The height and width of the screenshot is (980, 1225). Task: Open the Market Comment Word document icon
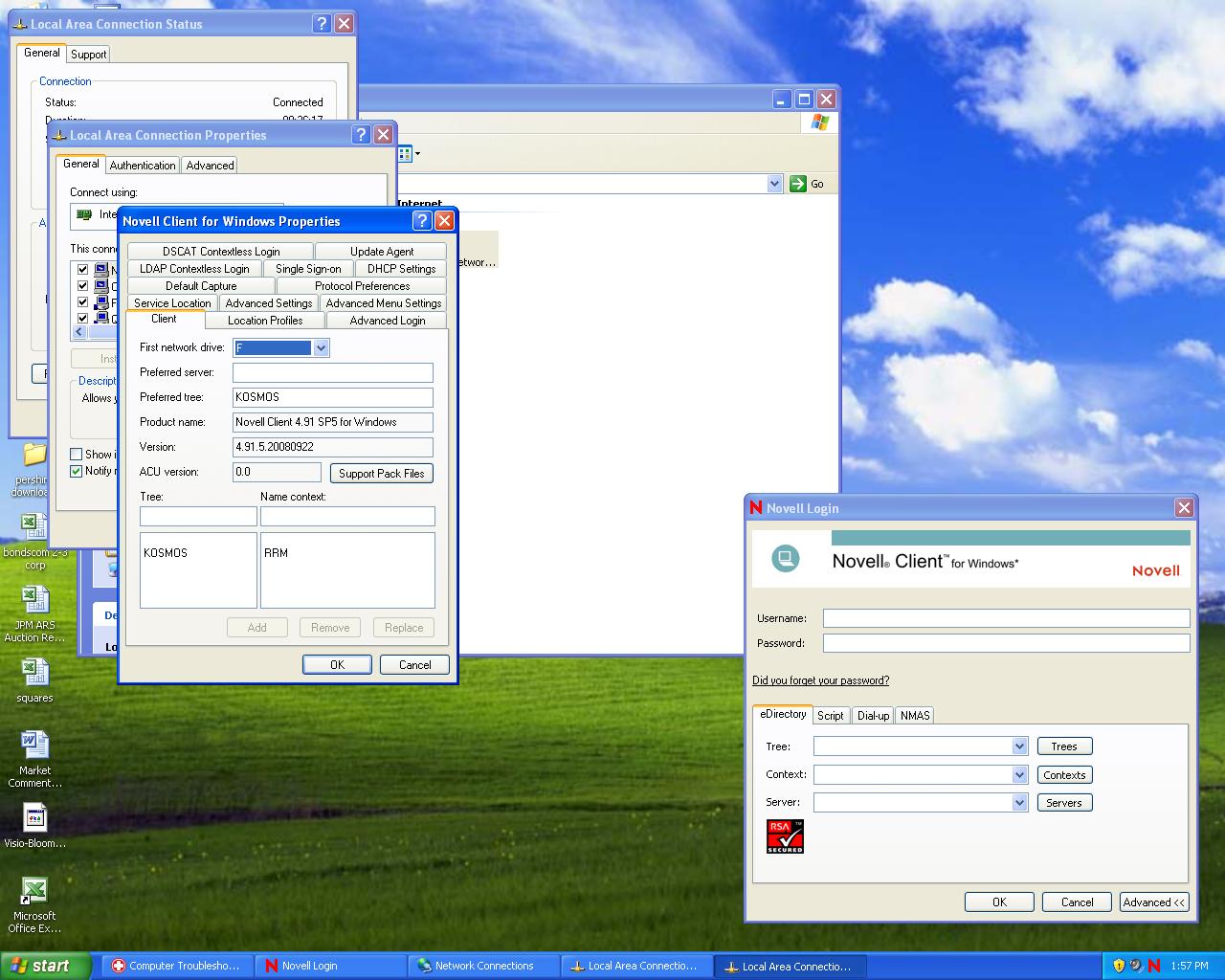tap(34, 745)
